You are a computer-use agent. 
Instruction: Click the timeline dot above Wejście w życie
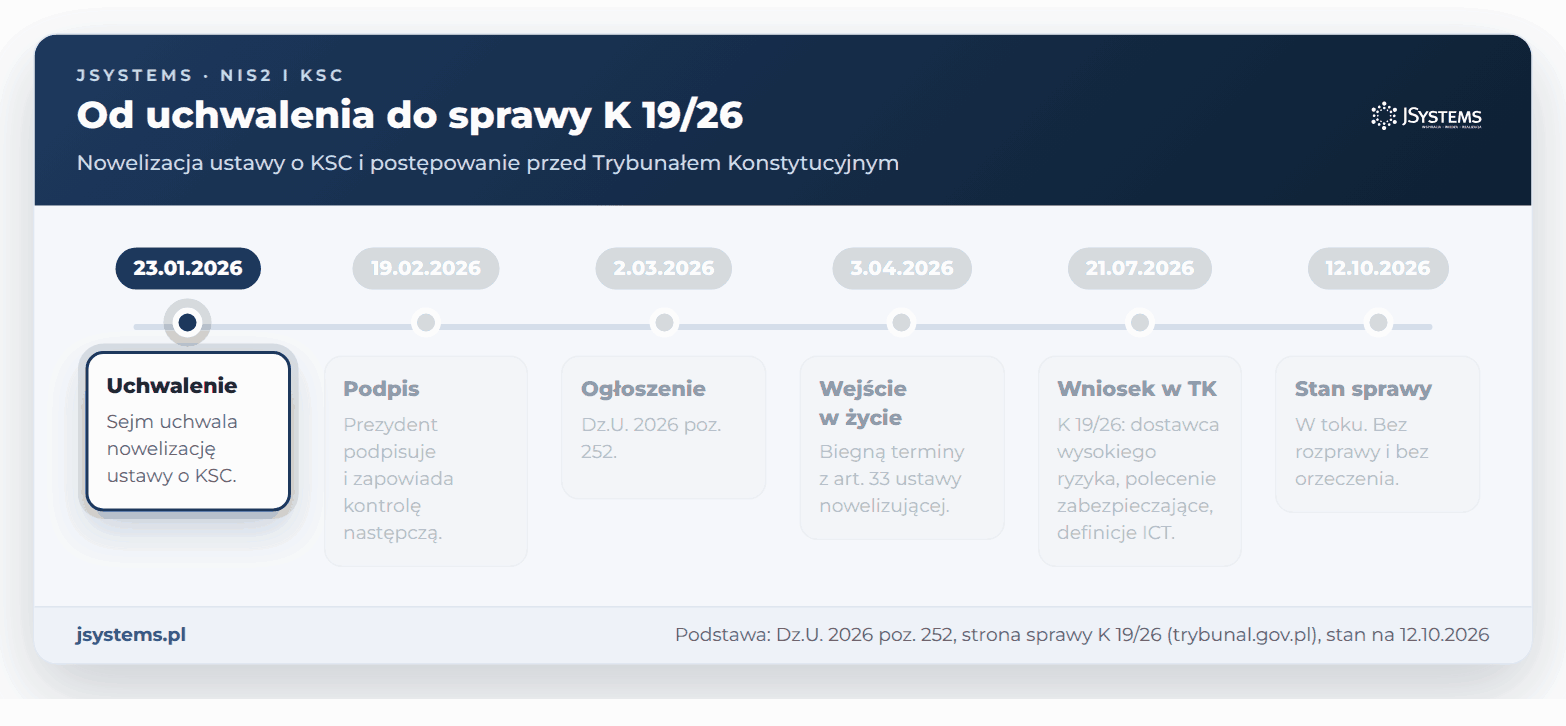902,322
